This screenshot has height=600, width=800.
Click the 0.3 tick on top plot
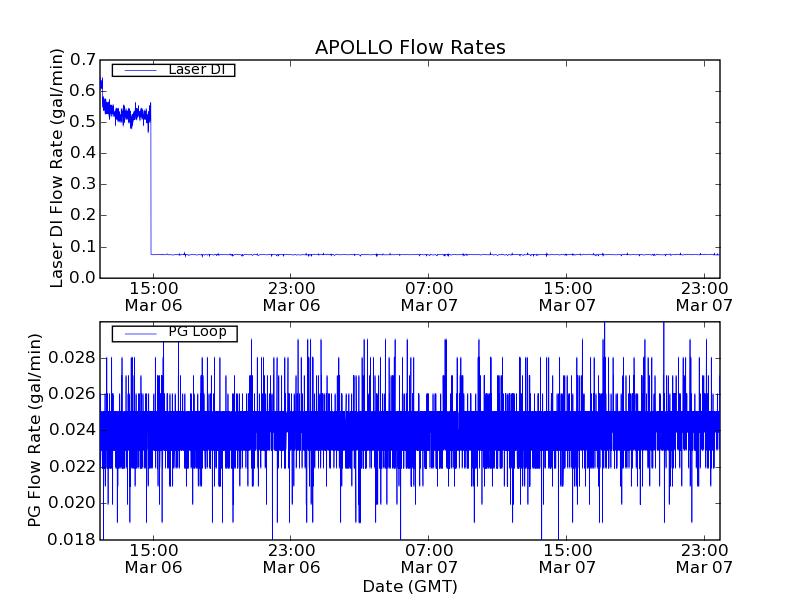click(84, 184)
